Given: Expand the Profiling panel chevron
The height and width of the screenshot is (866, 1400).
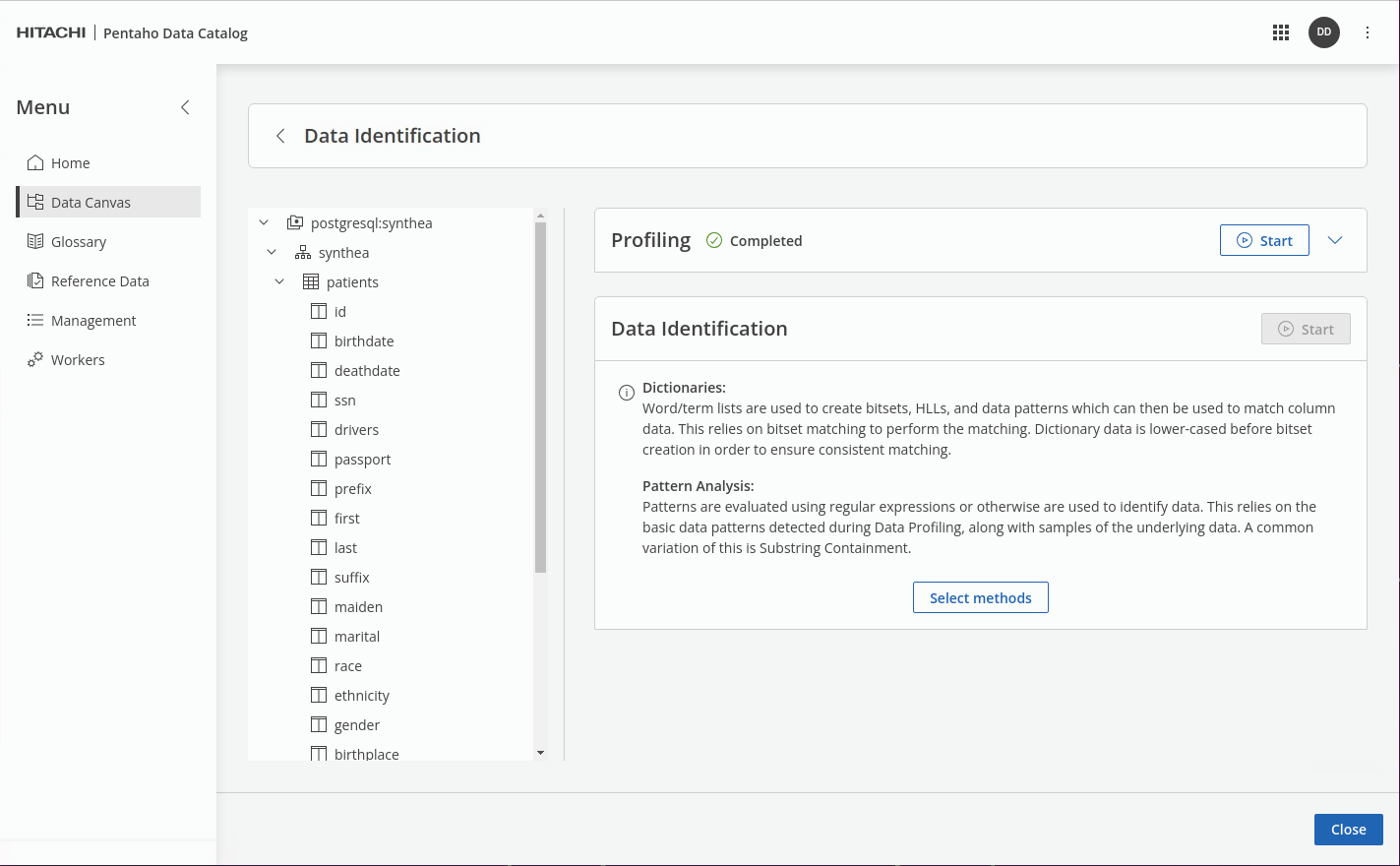Looking at the screenshot, I should click(x=1335, y=240).
